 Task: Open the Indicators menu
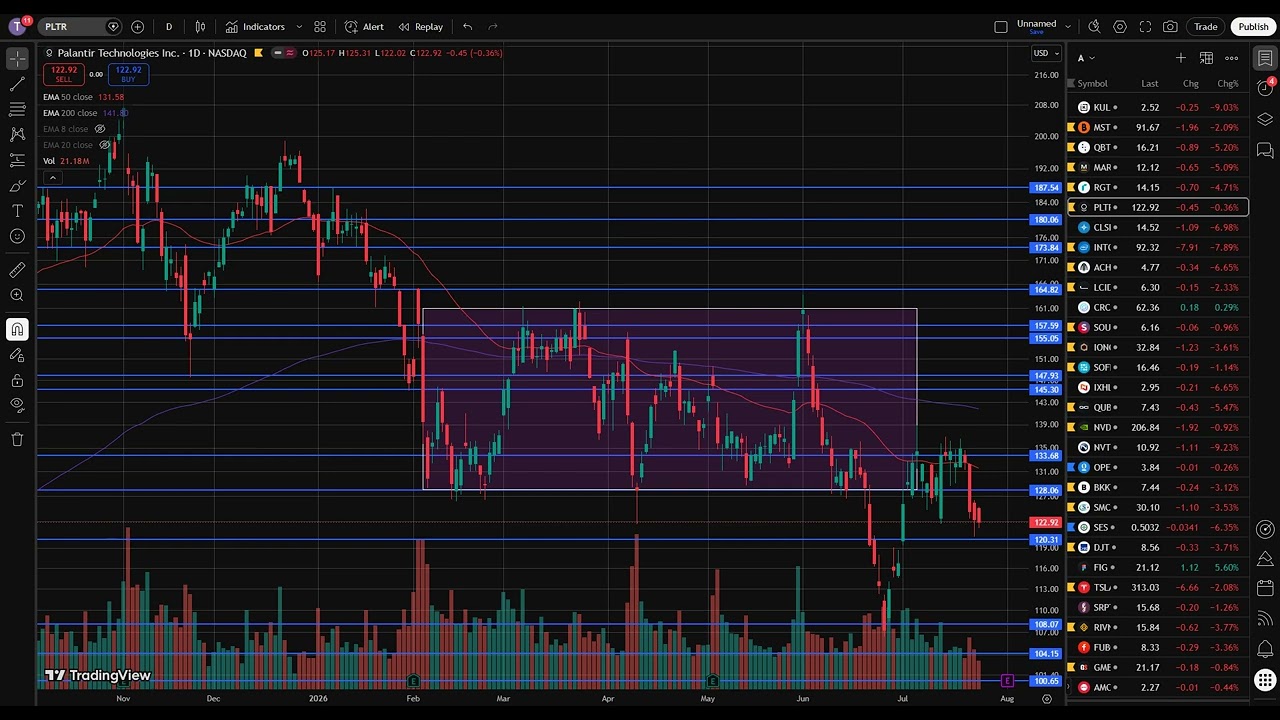click(255, 27)
